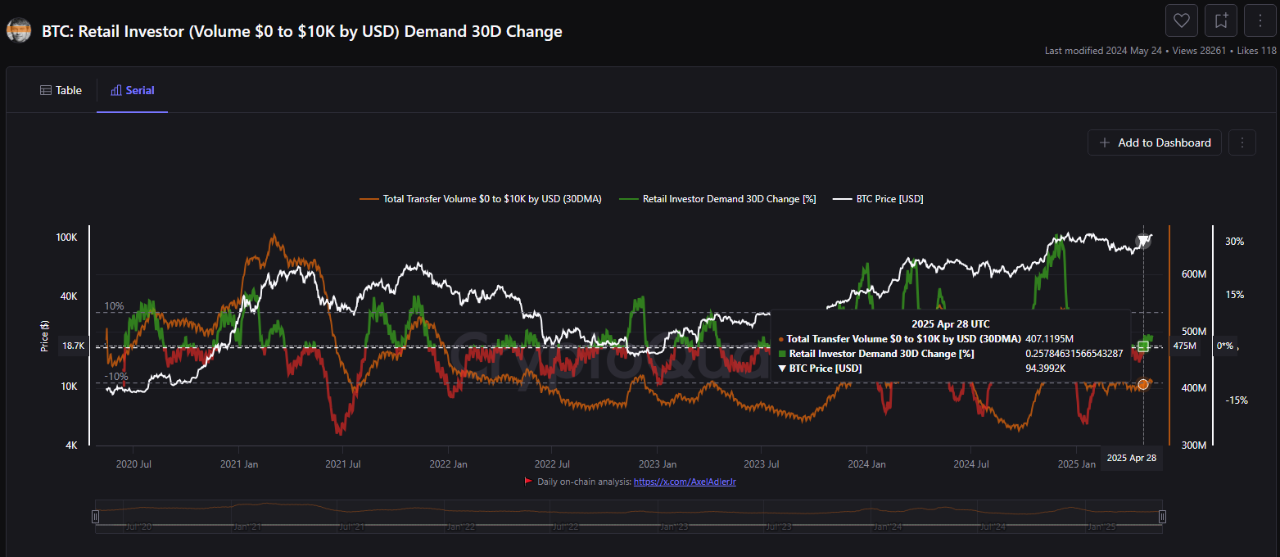
Task: Click the author avatar beside the chart title
Action: [x=18, y=31]
